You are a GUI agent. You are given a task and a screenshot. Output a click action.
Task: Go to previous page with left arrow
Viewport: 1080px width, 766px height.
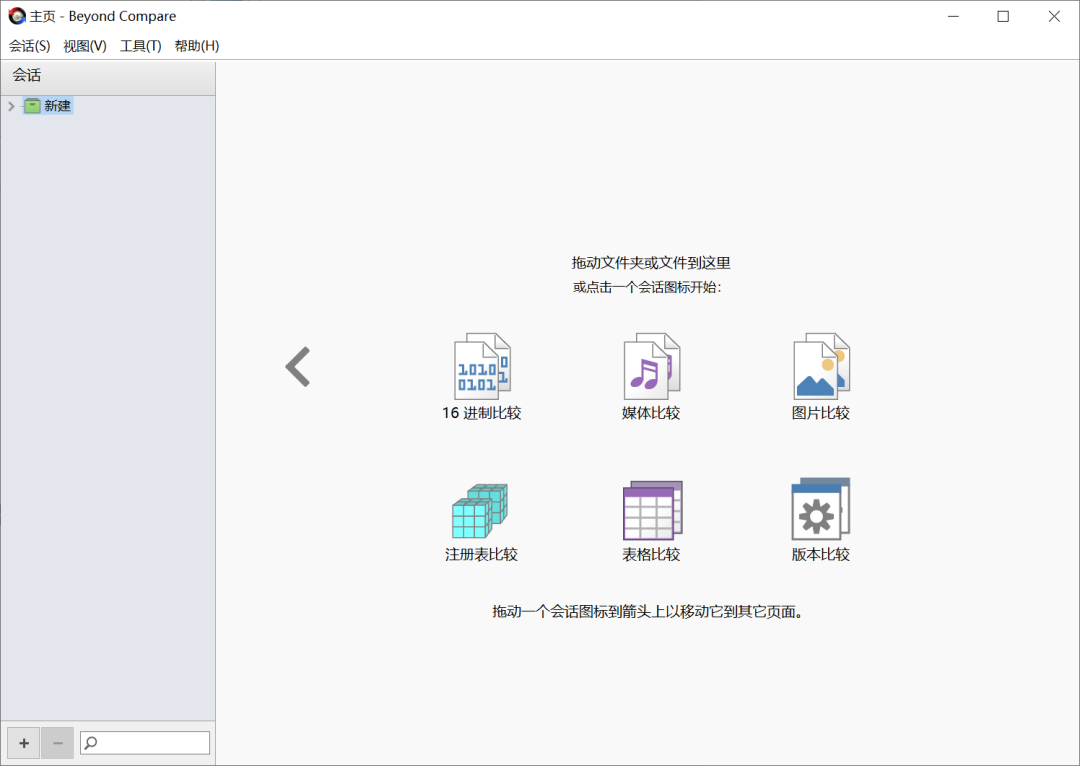tap(298, 367)
